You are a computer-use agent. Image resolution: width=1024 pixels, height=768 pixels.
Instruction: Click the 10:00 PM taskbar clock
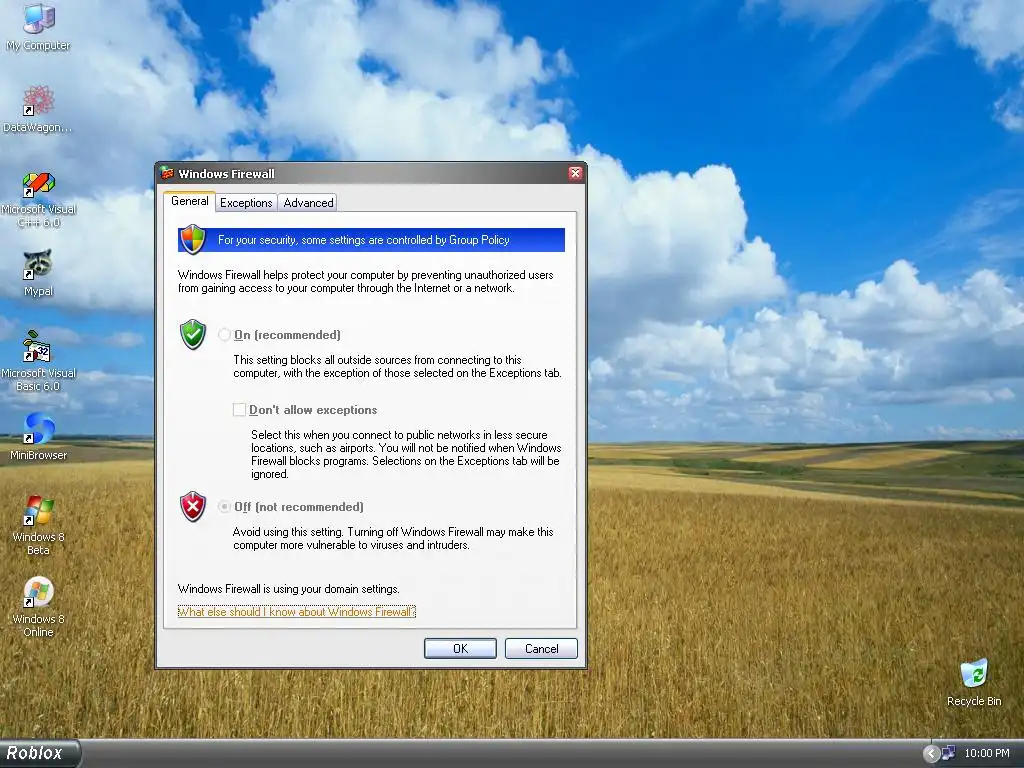(987, 753)
